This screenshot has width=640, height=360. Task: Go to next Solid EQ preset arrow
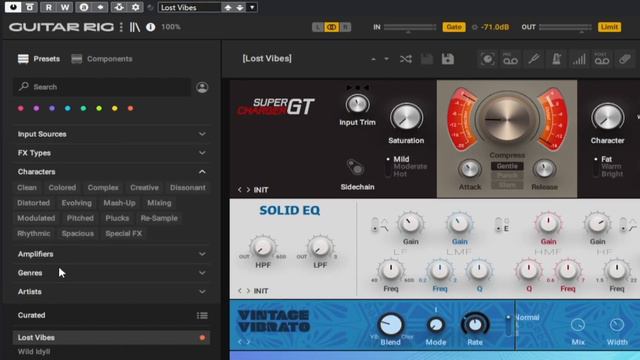coord(248,291)
